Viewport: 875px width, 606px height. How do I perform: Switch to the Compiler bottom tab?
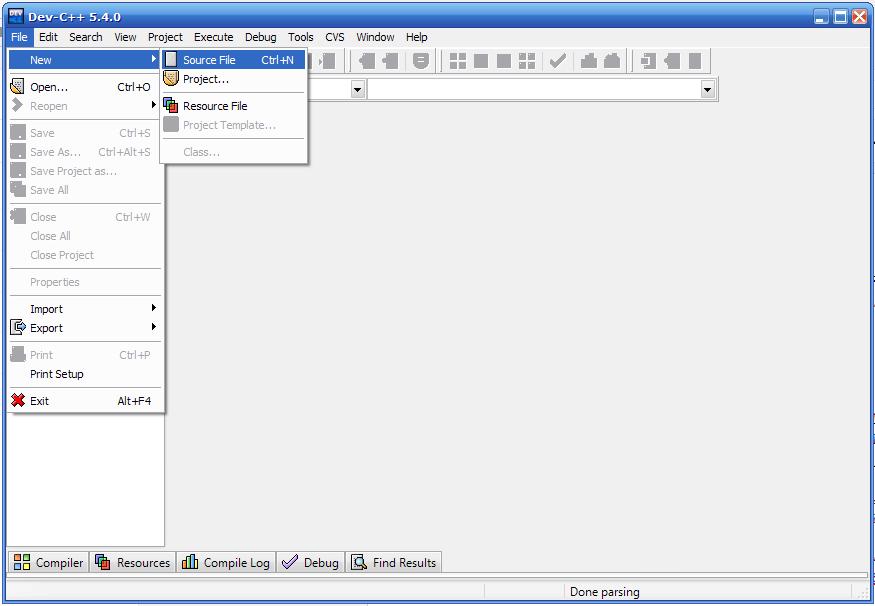pyautogui.click(x=49, y=562)
